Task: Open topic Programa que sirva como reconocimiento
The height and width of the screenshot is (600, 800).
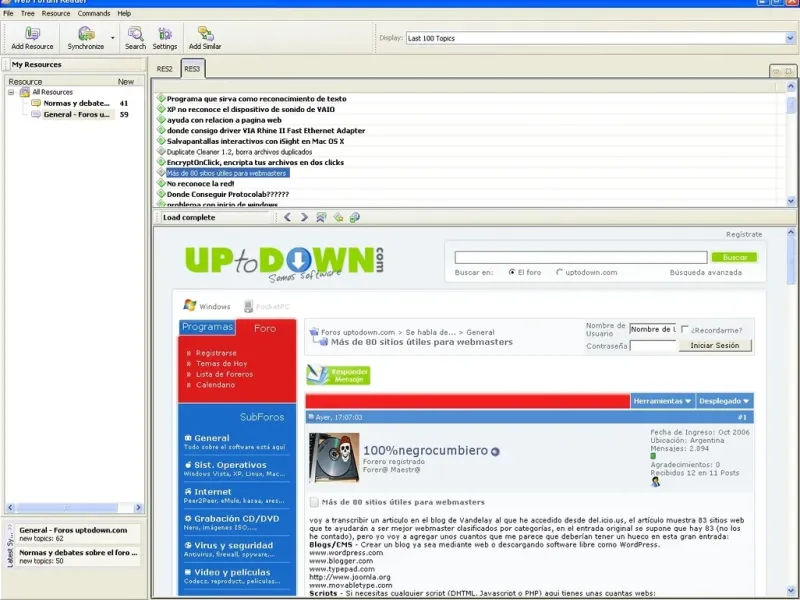Action: (x=257, y=99)
